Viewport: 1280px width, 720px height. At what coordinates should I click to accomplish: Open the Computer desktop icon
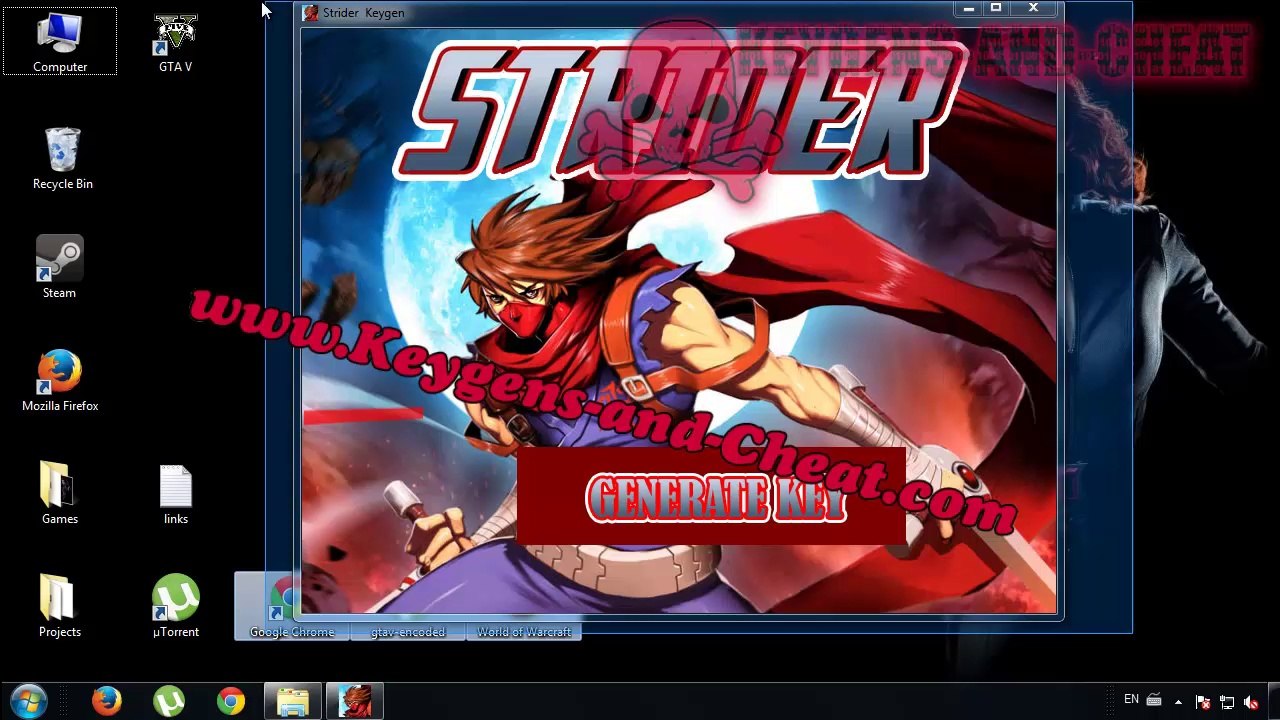pyautogui.click(x=60, y=42)
